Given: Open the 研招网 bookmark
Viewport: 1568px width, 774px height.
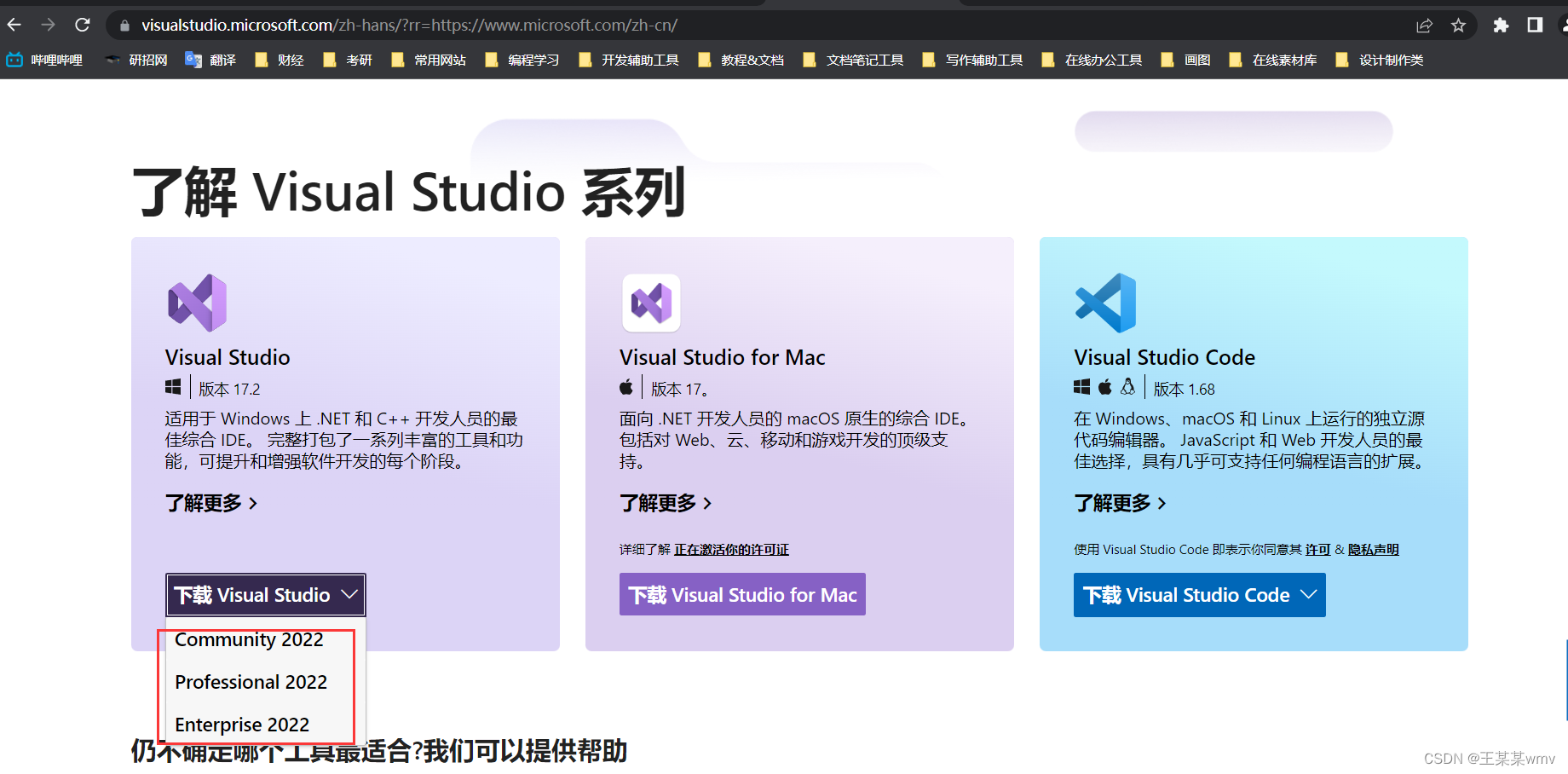Looking at the screenshot, I should point(136,60).
